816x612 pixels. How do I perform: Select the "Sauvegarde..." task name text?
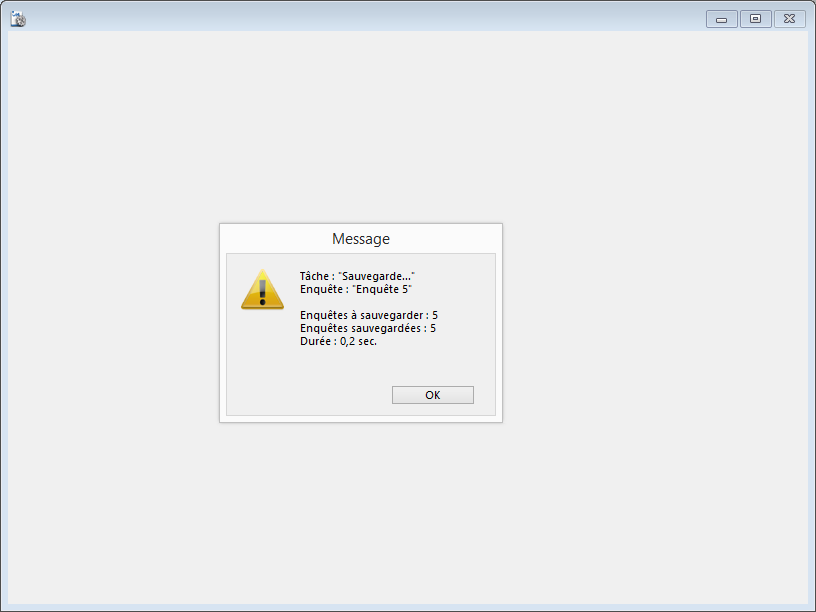point(376,276)
